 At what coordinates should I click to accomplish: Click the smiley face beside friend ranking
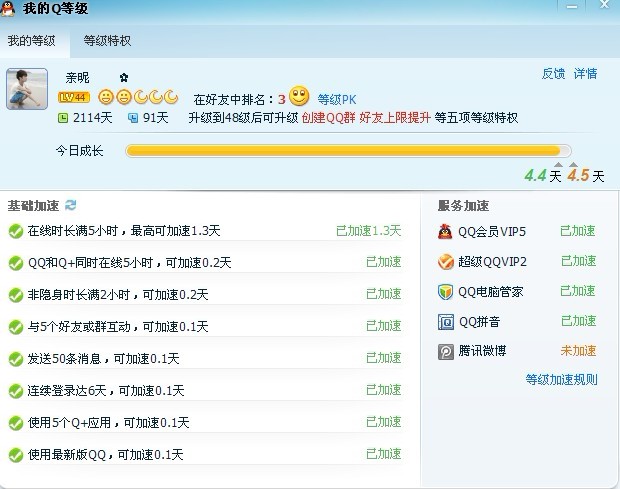pyautogui.click(x=299, y=96)
